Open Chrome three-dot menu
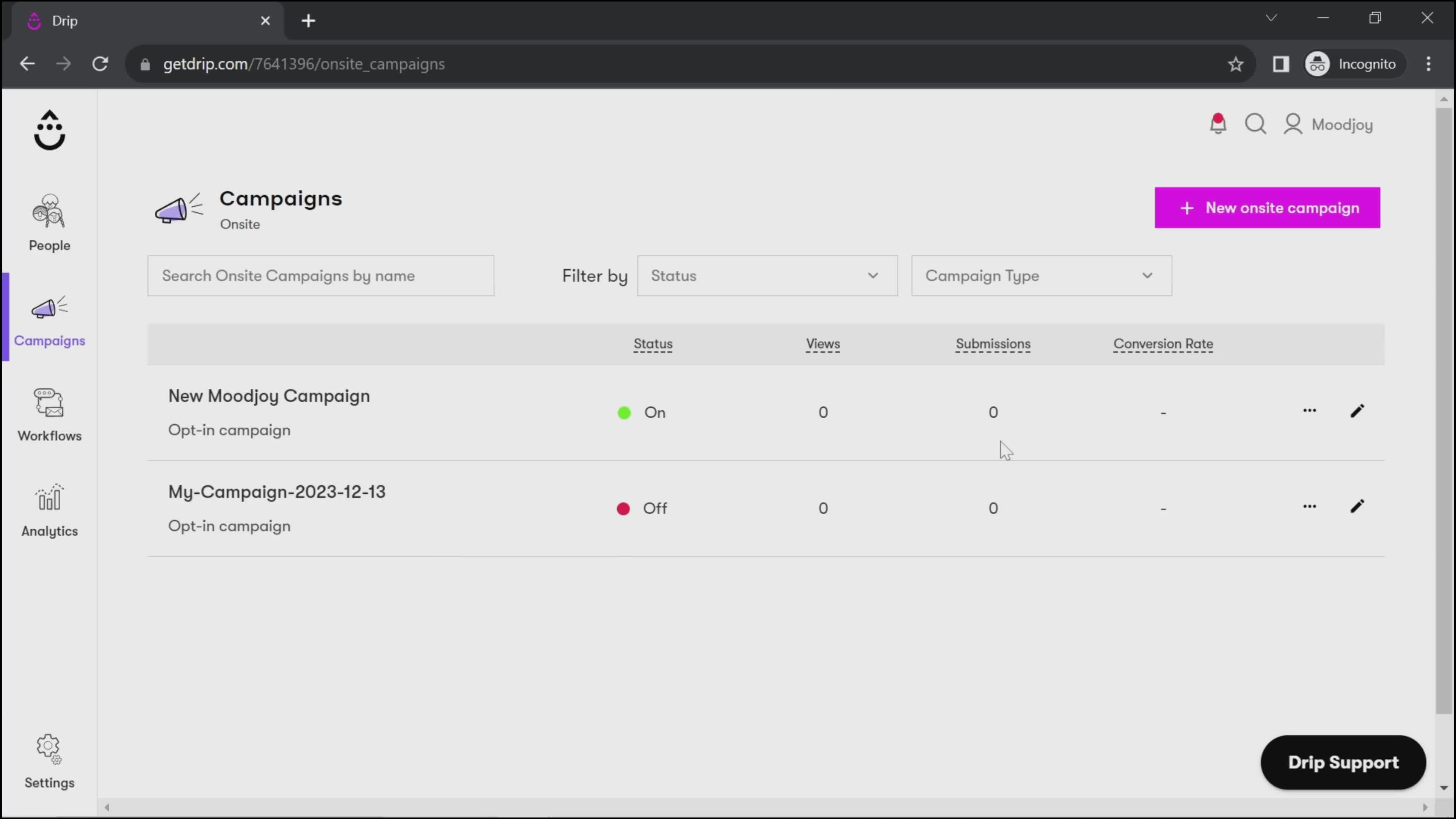The image size is (1456, 819). [1428, 64]
